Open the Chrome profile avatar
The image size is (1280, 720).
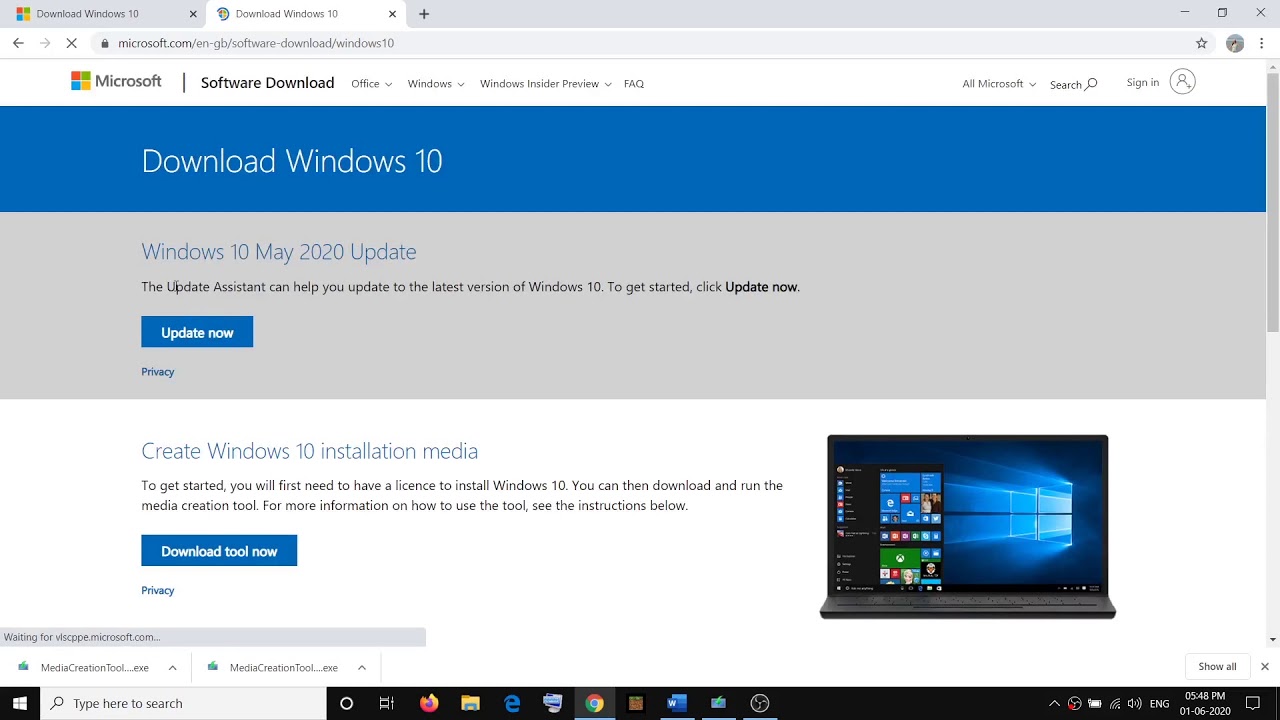coord(1235,43)
